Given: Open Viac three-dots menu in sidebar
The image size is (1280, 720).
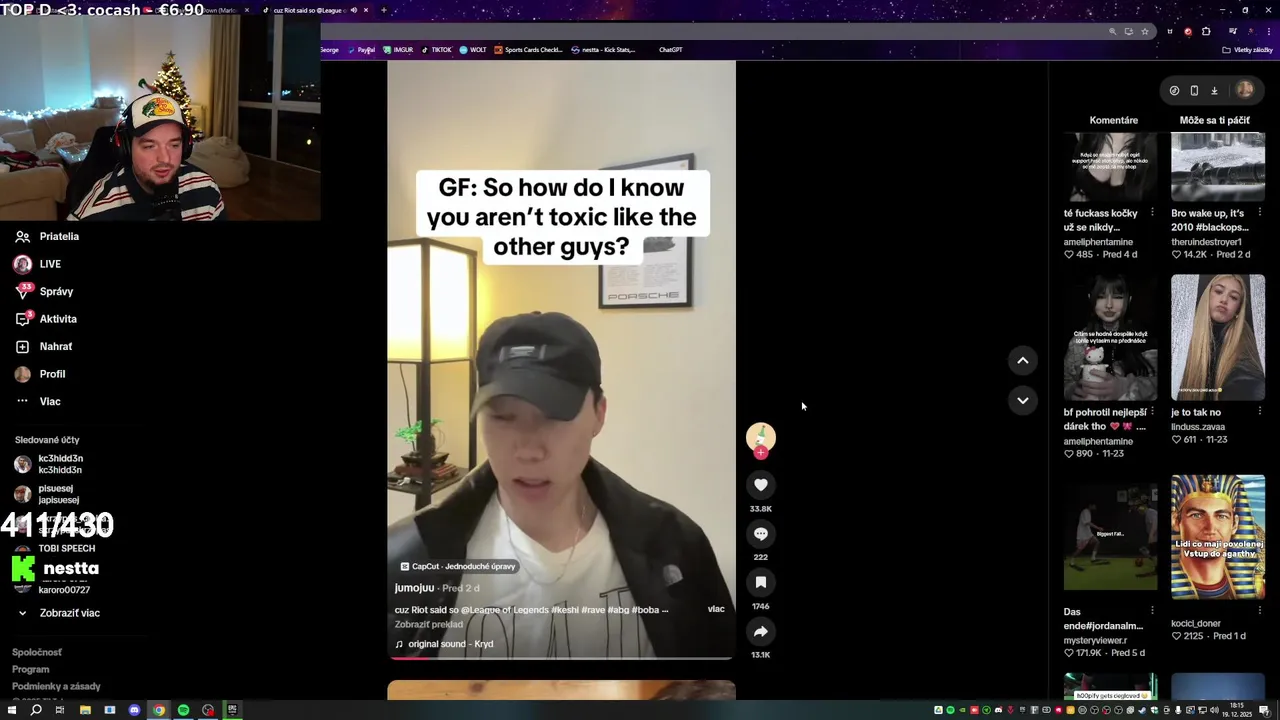Looking at the screenshot, I should 22,401.
